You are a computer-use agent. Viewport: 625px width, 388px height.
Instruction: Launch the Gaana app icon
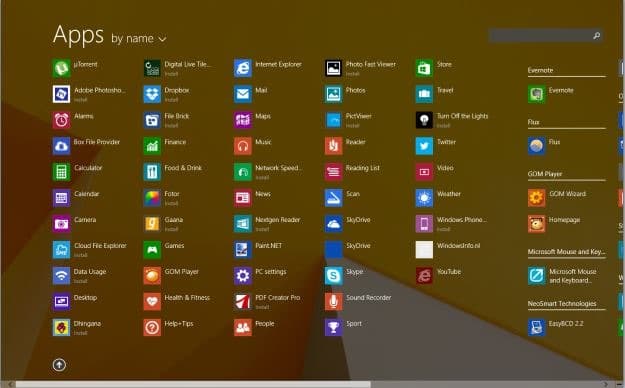[152, 224]
